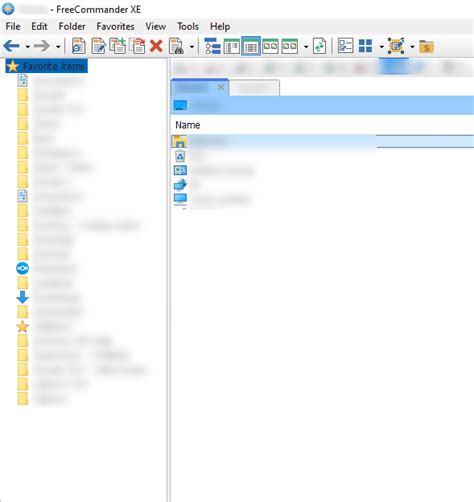The height and width of the screenshot is (502, 474).
Task: Open the Forward history dropdown arrow
Action: pos(58,47)
